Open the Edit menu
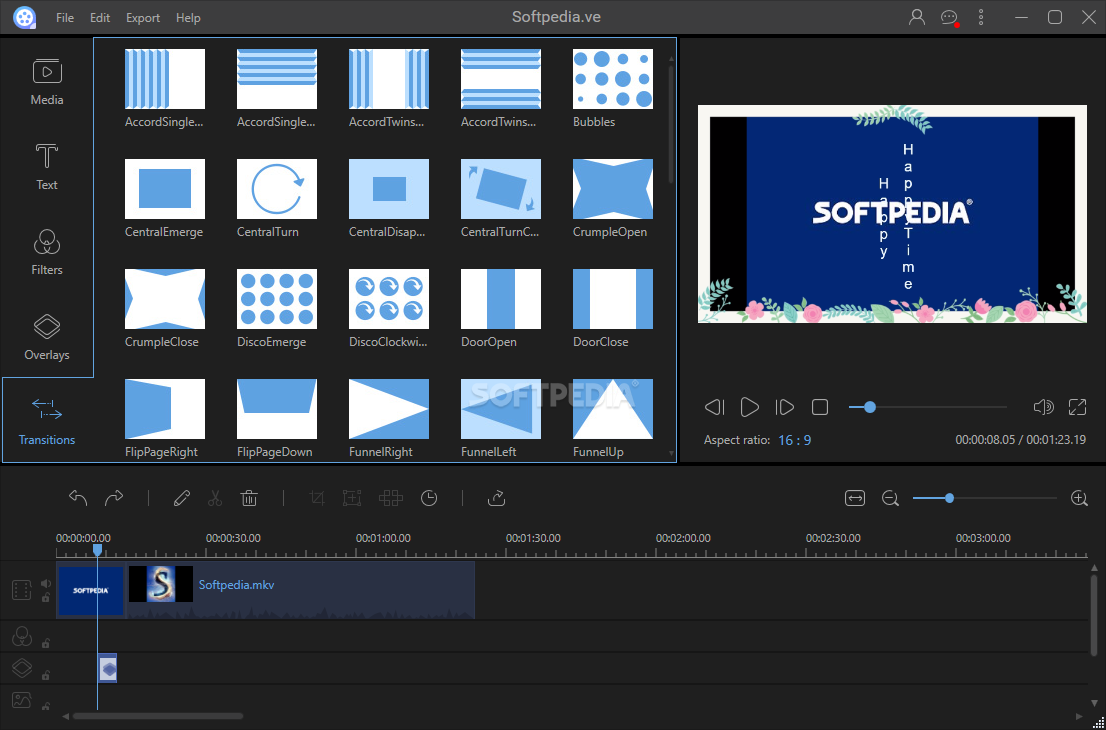This screenshot has width=1106, height=730. coord(100,18)
